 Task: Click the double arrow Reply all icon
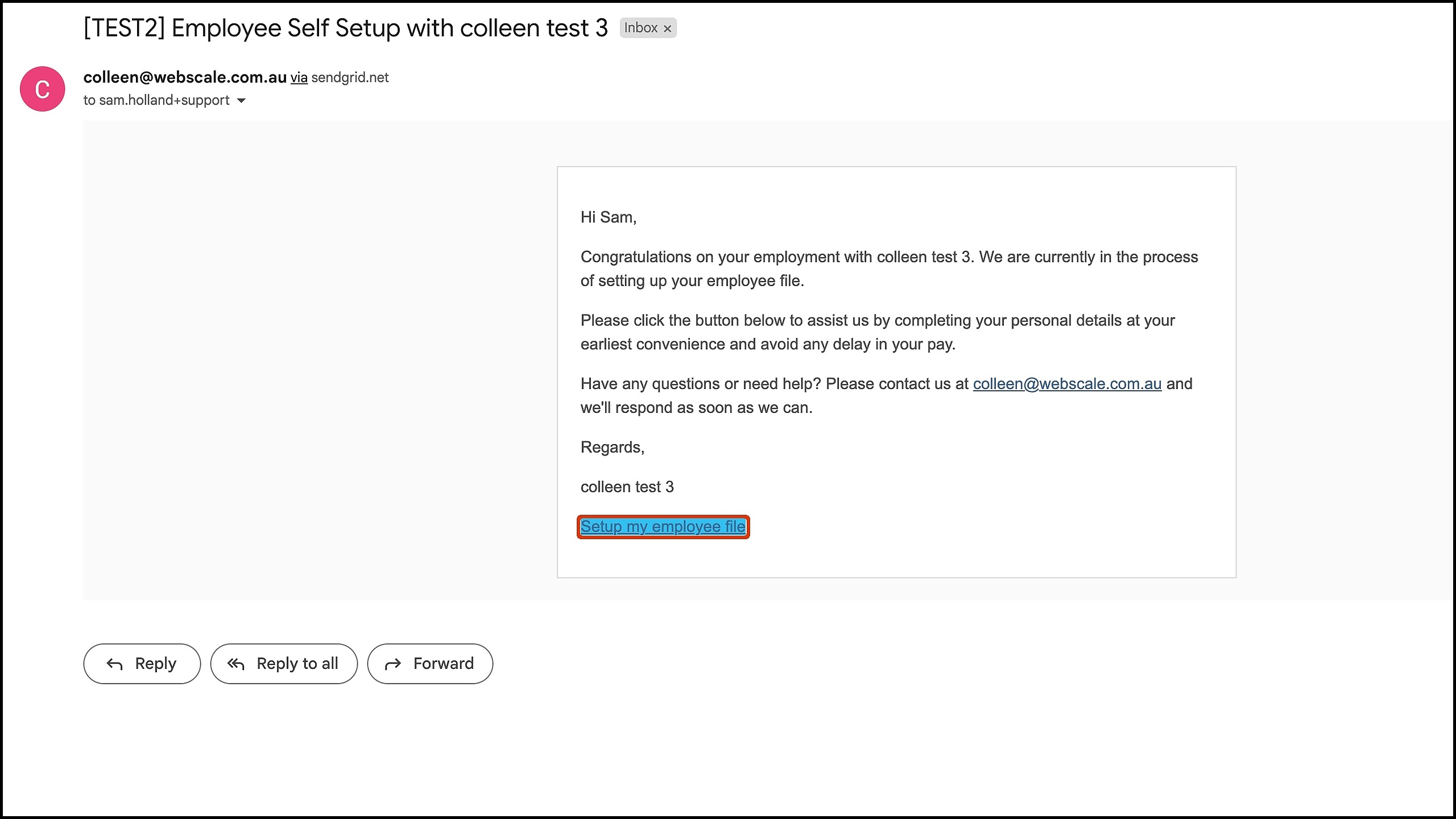[x=236, y=664]
